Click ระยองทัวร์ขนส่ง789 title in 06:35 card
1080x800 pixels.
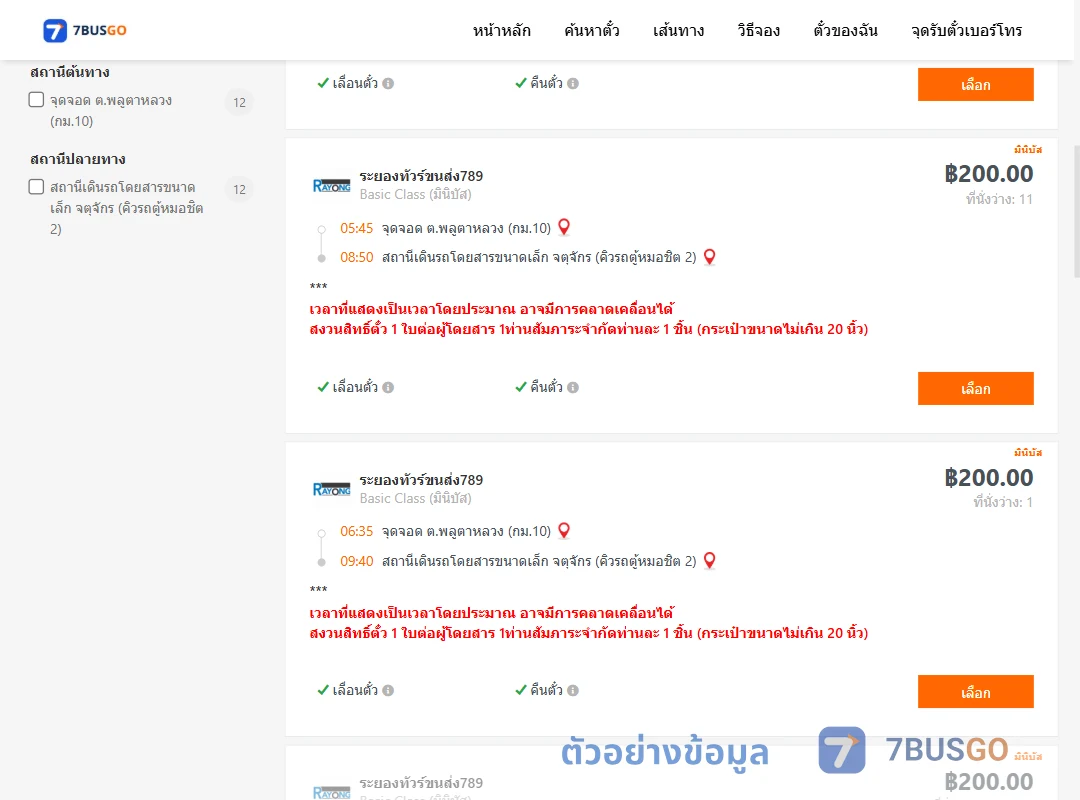421,480
